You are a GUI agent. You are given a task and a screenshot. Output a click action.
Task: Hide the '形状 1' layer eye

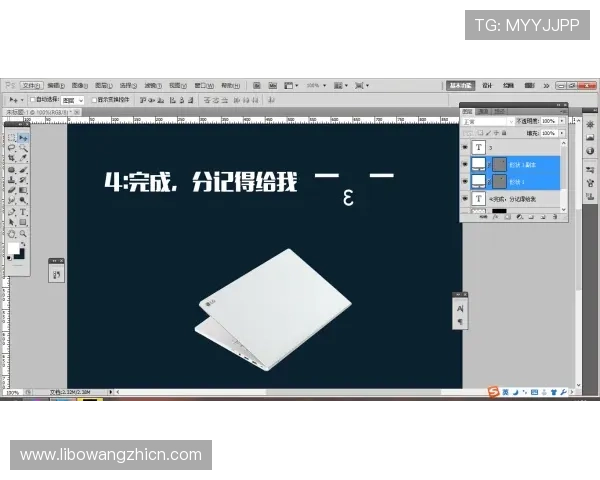click(x=465, y=181)
